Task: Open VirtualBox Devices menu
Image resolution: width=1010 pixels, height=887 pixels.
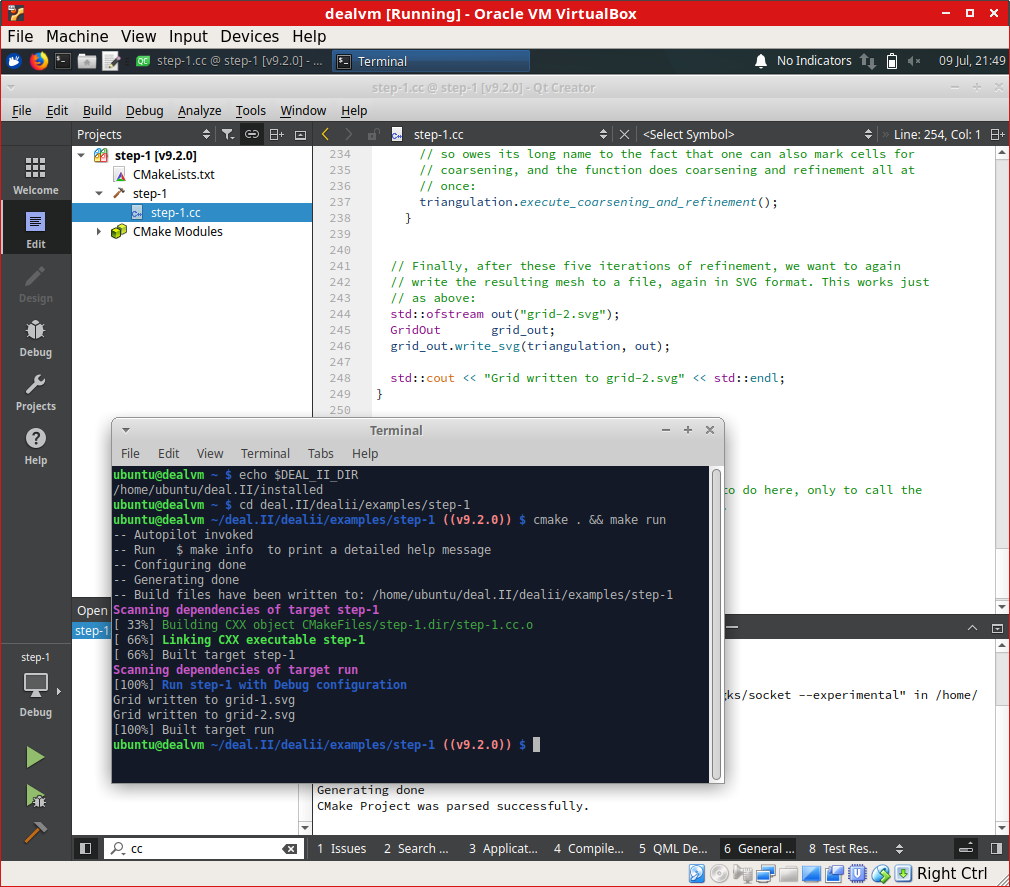Action: pos(249,37)
